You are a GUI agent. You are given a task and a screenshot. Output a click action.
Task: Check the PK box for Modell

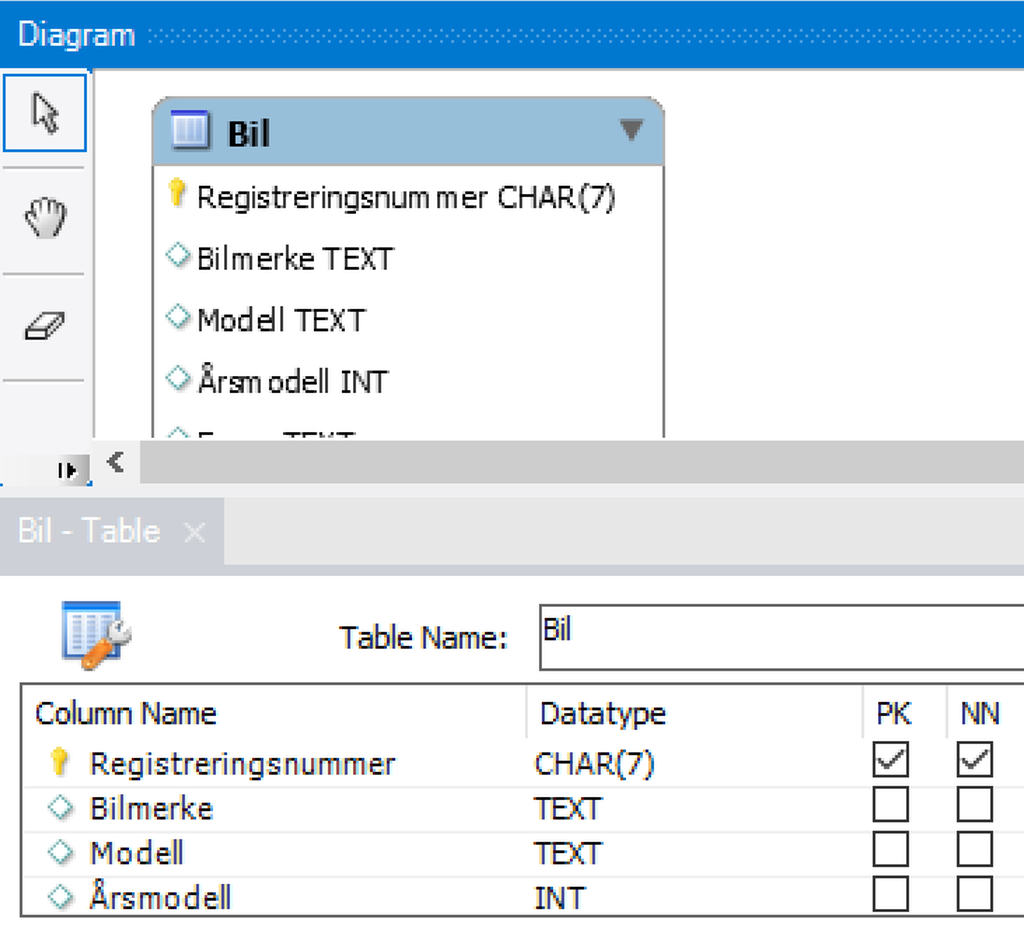click(890, 851)
